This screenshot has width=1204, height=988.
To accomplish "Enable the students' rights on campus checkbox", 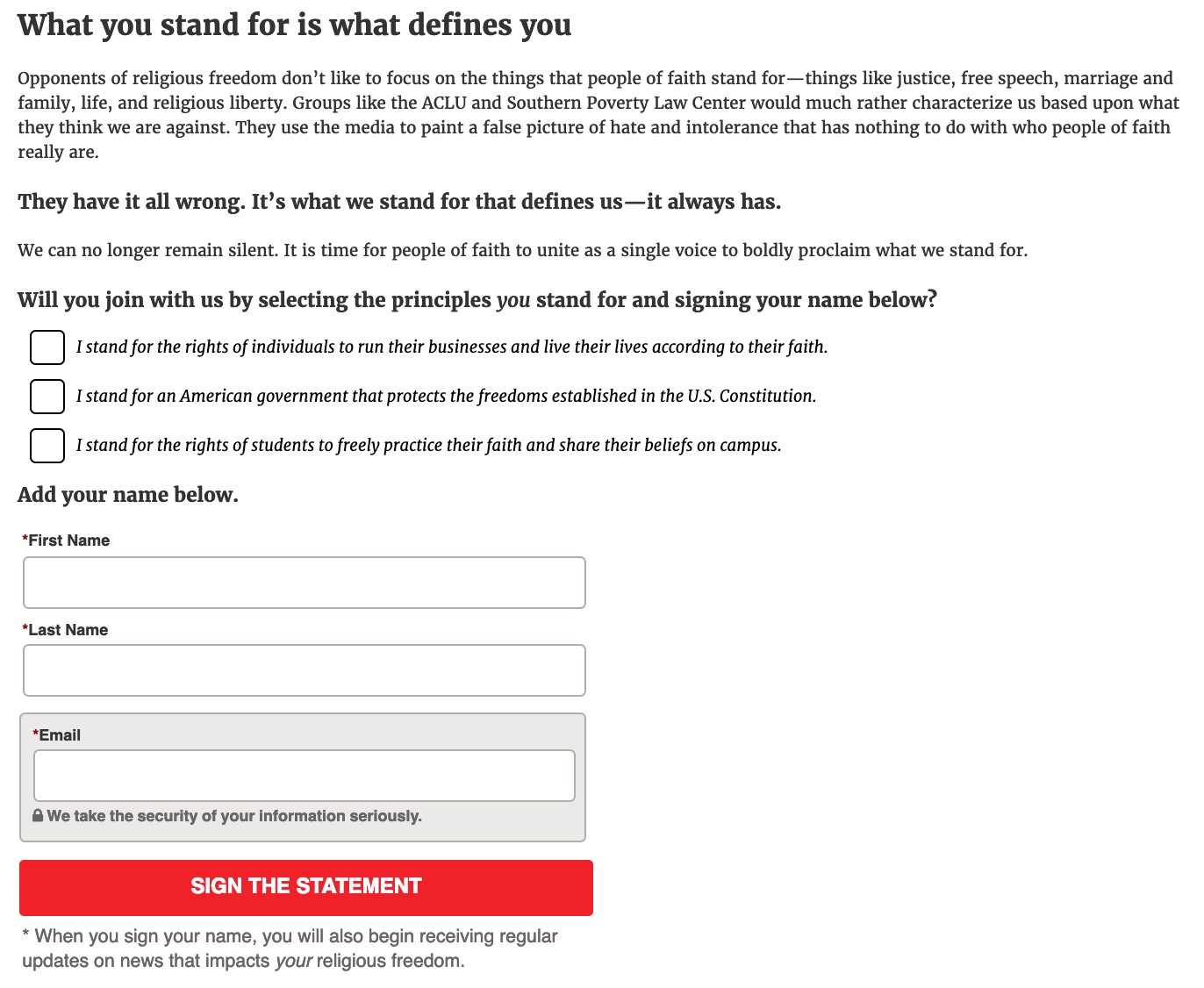I will click(47, 446).
